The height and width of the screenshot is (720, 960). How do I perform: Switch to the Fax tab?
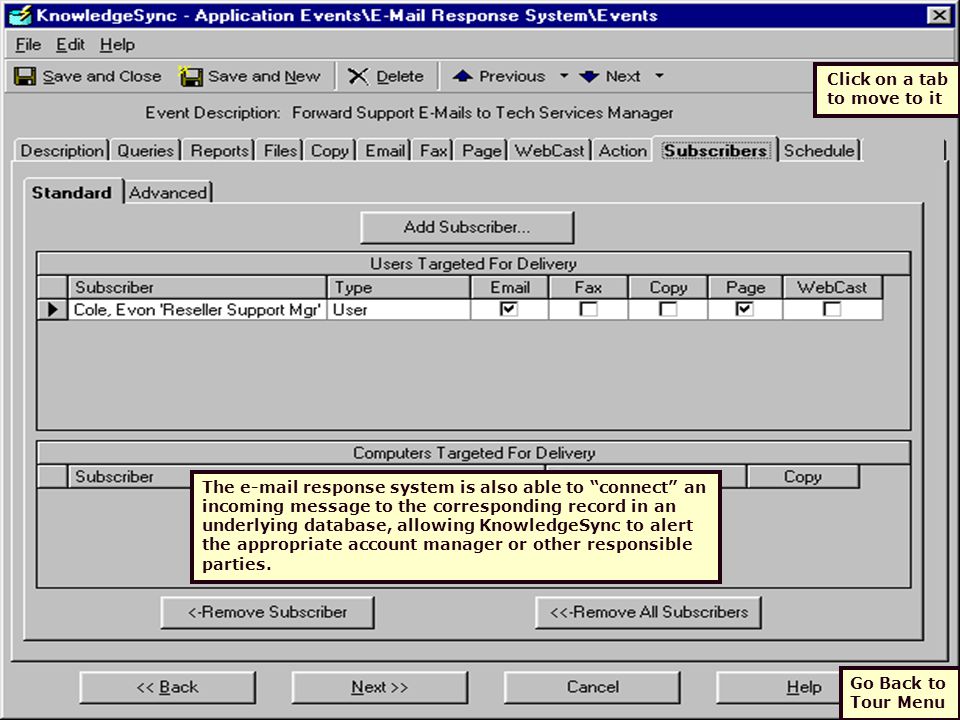coord(433,151)
